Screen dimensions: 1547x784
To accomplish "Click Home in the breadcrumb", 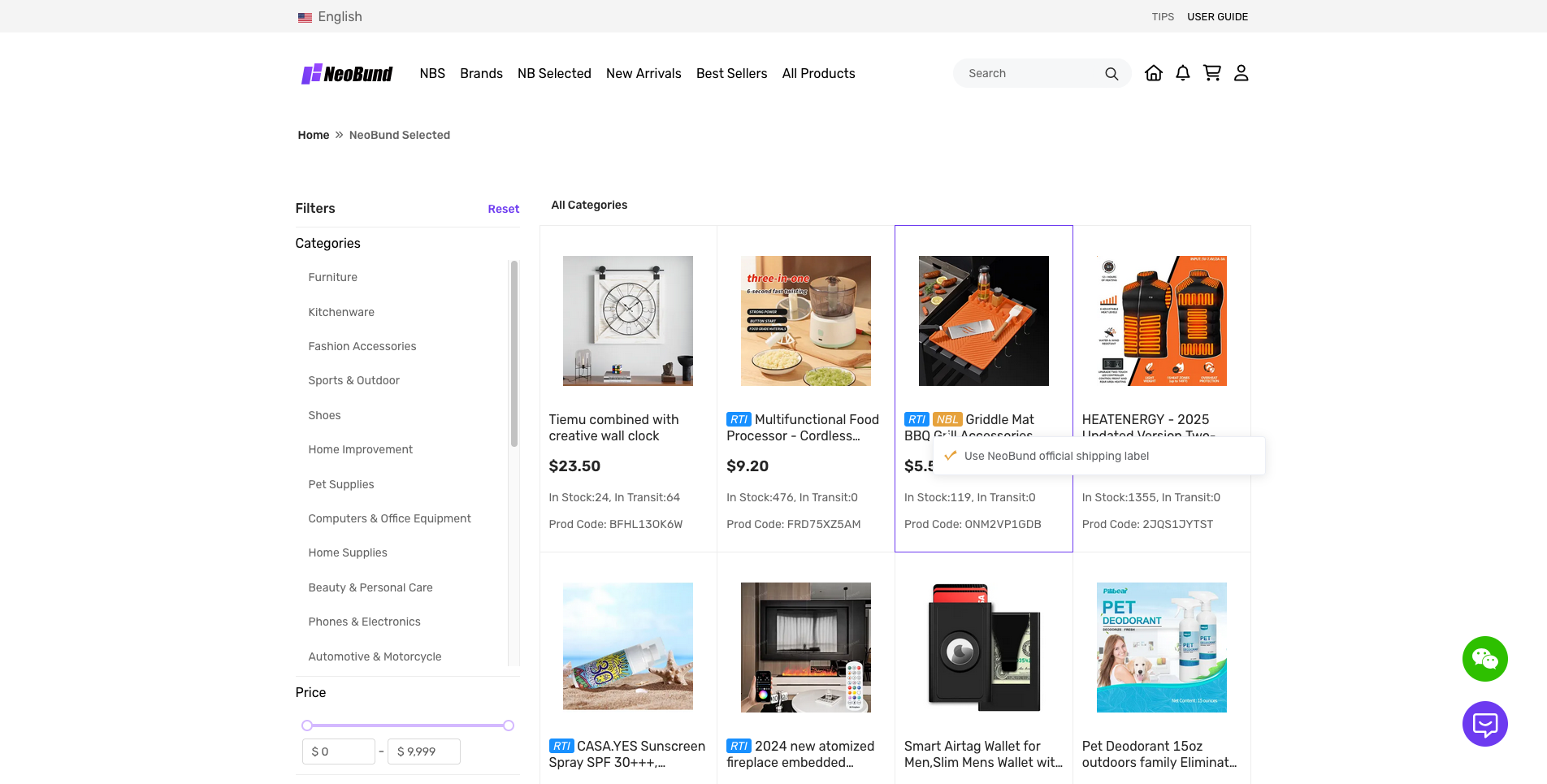I will [x=314, y=135].
